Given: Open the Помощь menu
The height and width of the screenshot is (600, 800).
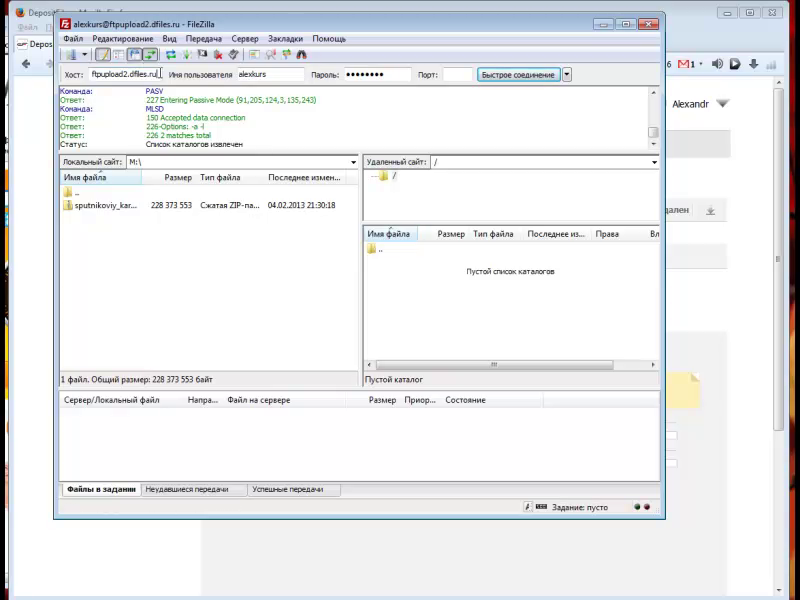Looking at the screenshot, I should tap(329, 39).
